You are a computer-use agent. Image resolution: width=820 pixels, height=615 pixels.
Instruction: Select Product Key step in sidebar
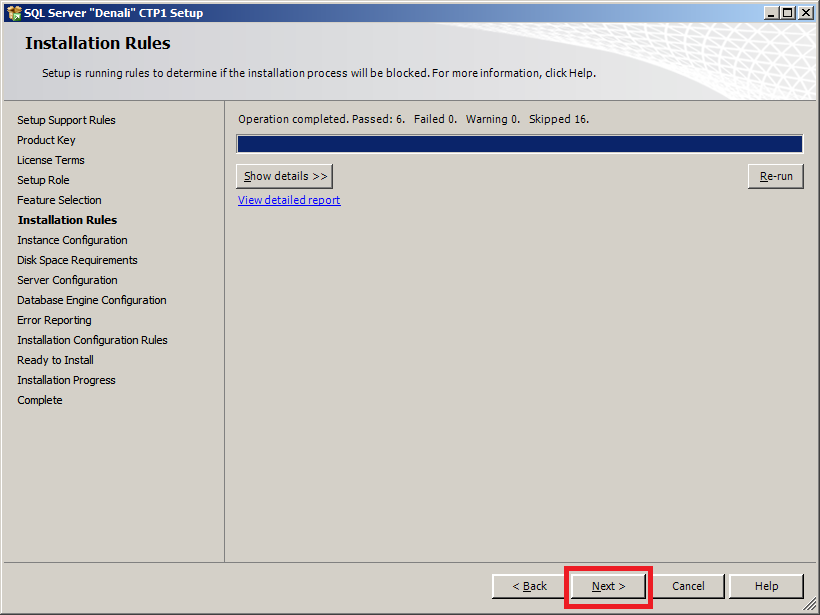(x=46, y=140)
